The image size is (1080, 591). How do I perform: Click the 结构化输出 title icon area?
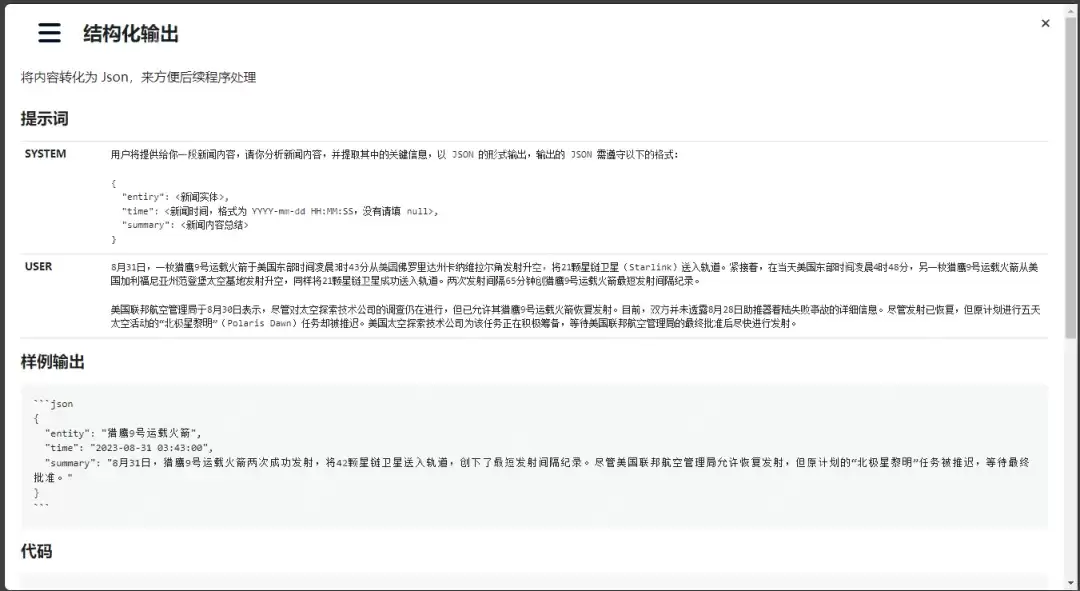point(47,33)
